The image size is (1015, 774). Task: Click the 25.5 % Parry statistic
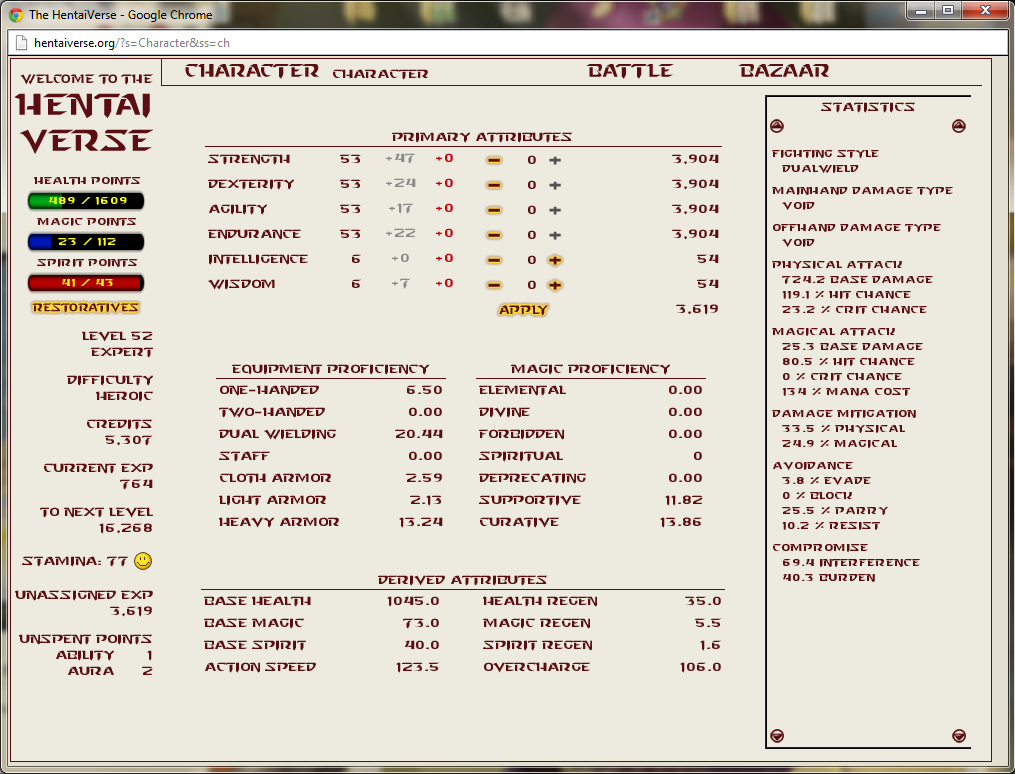point(835,510)
